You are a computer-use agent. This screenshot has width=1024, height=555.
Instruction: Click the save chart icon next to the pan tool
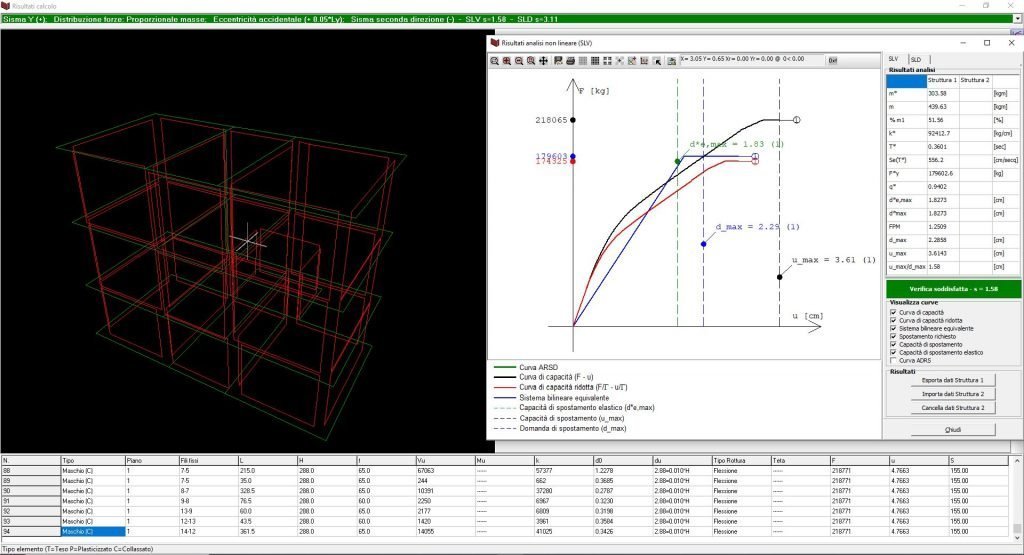[x=558, y=61]
